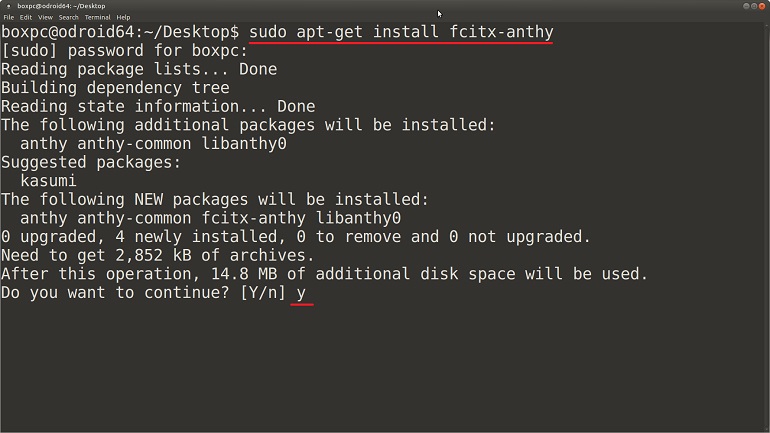Viewport: 770px width, 433px height.
Task: Click the 'Reading package lists... Done' line
Action: click(x=139, y=69)
